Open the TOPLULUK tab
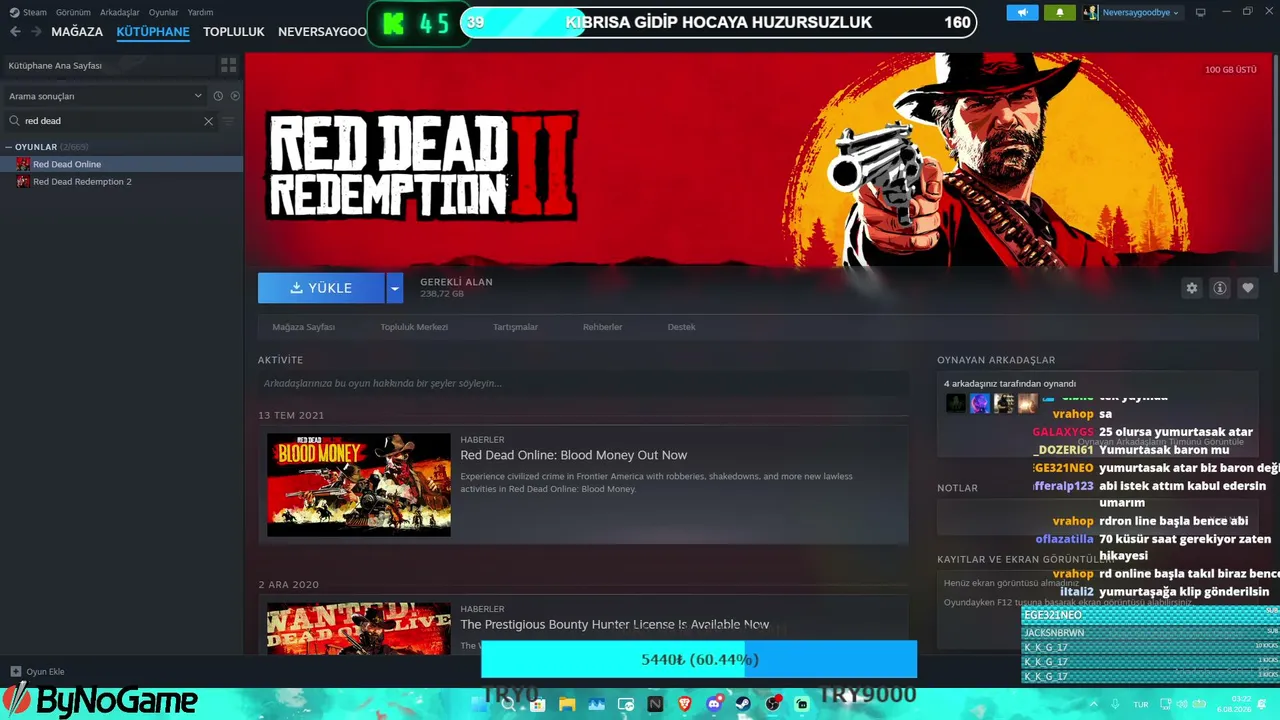 click(234, 32)
